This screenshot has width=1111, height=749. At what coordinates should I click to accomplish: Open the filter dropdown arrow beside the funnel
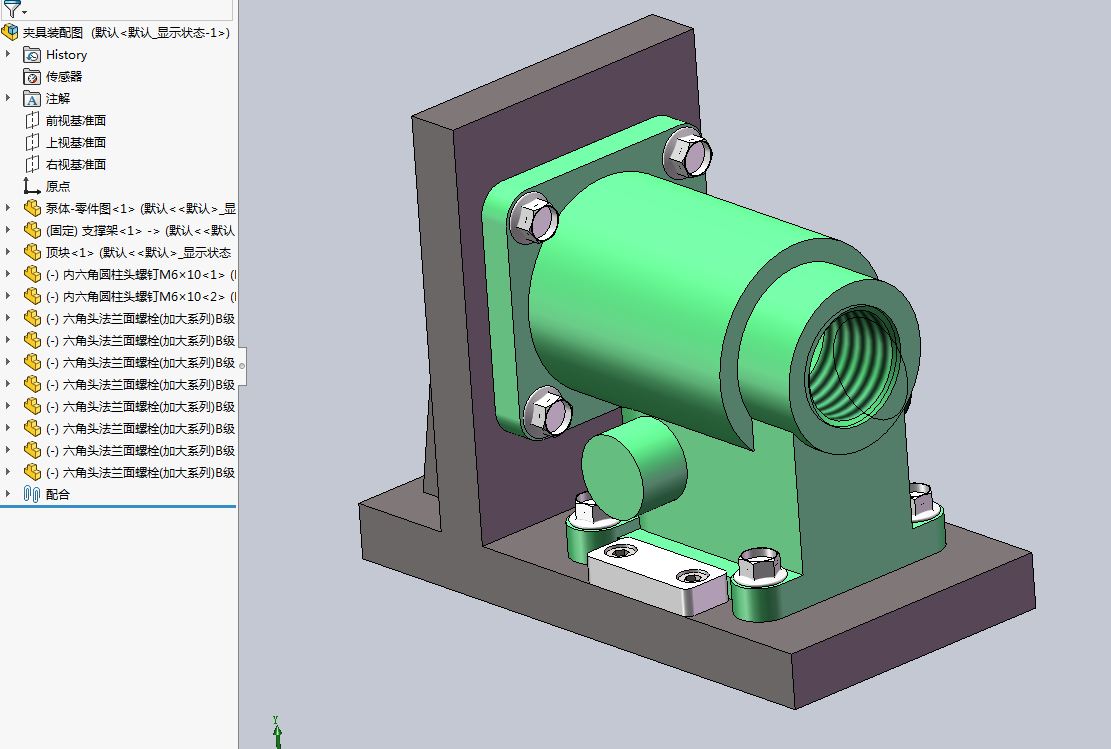click(x=25, y=12)
